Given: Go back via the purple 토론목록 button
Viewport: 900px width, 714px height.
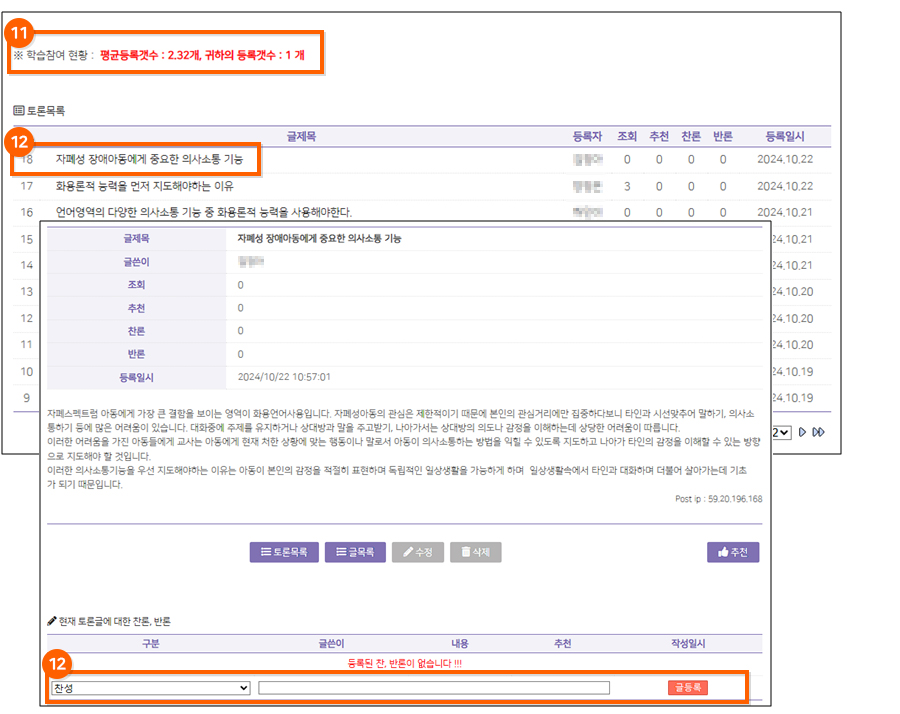Looking at the screenshot, I should pos(284,552).
